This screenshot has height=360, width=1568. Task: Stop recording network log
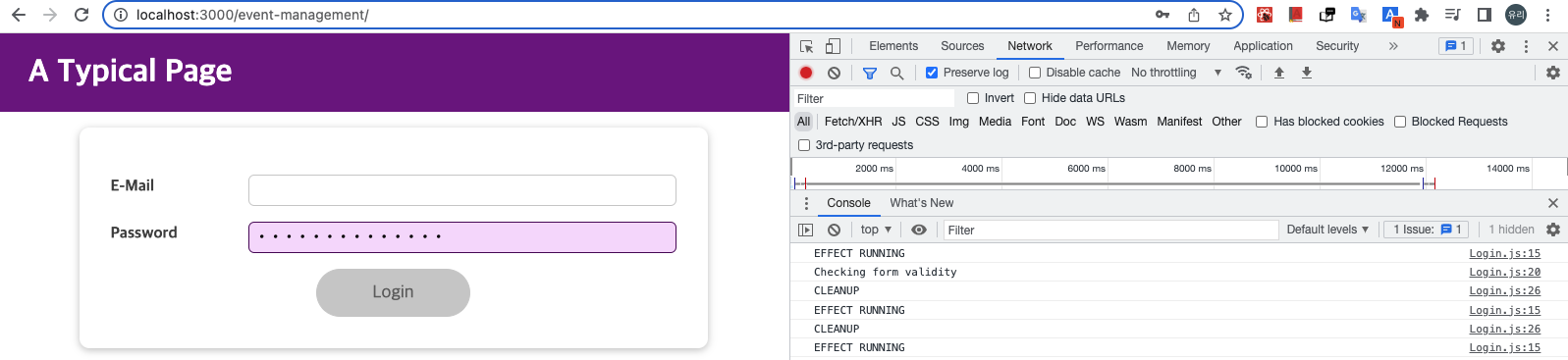tap(806, 73)
